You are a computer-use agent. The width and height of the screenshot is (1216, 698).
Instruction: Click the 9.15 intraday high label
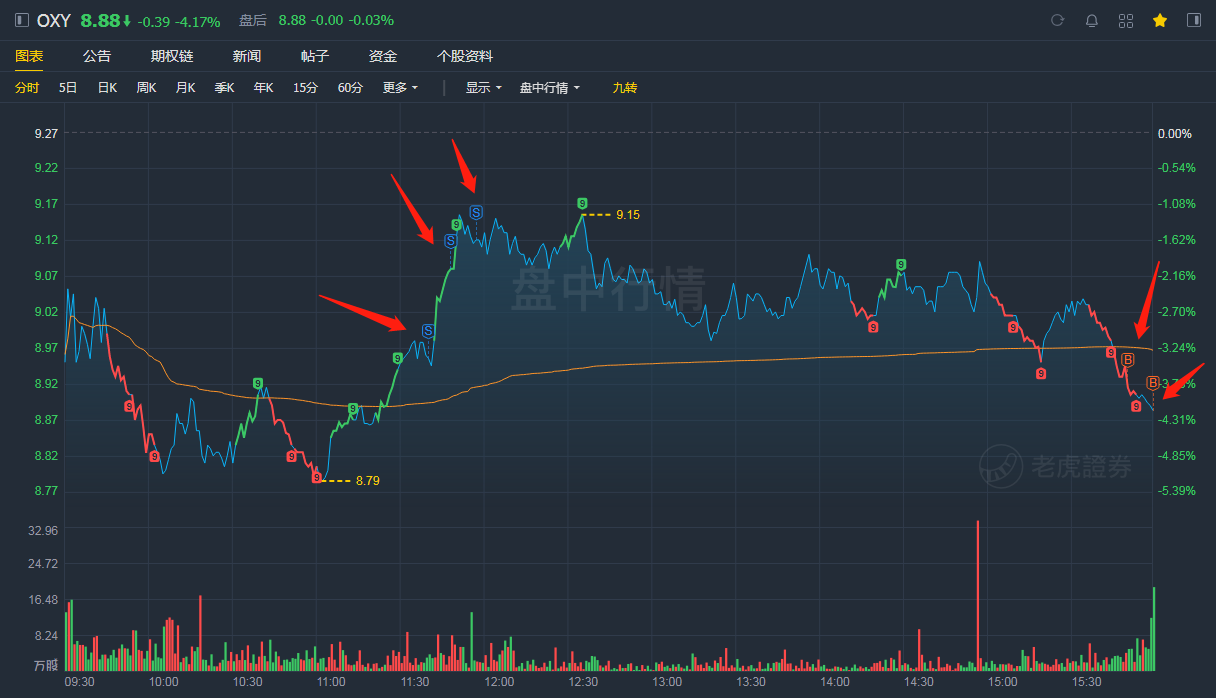pyautogui.click(x=628, y=215)
